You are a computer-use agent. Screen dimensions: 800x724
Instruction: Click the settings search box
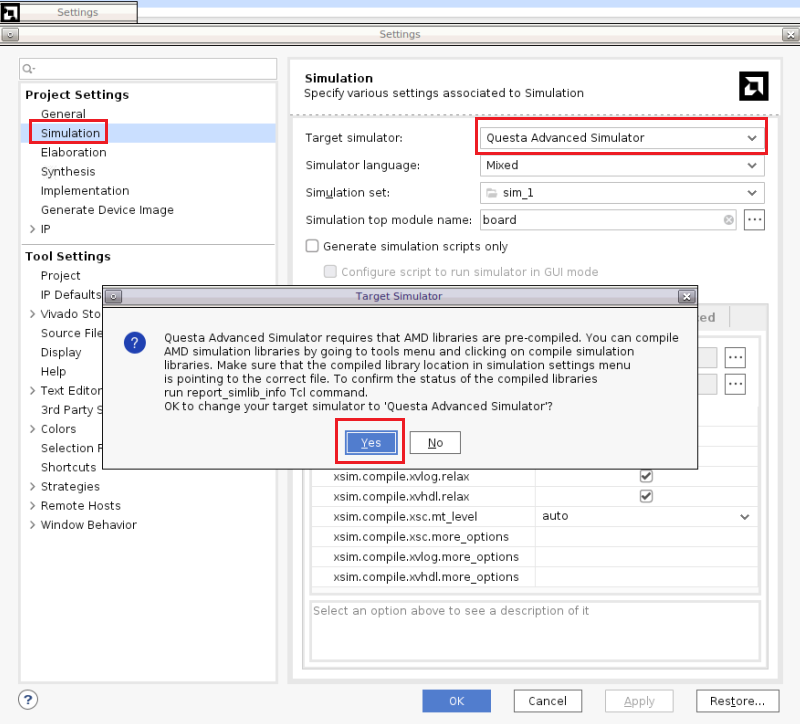[148, 68]
